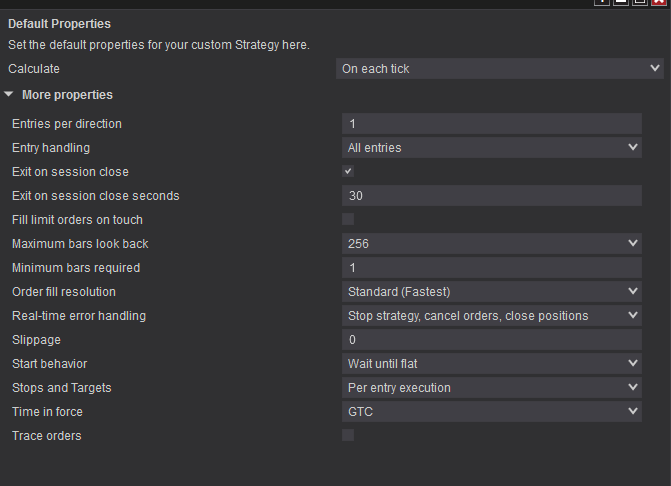671x486 pixels.
Task: Click the Exit on session close seconds field
Action: [x=491, y=196]
